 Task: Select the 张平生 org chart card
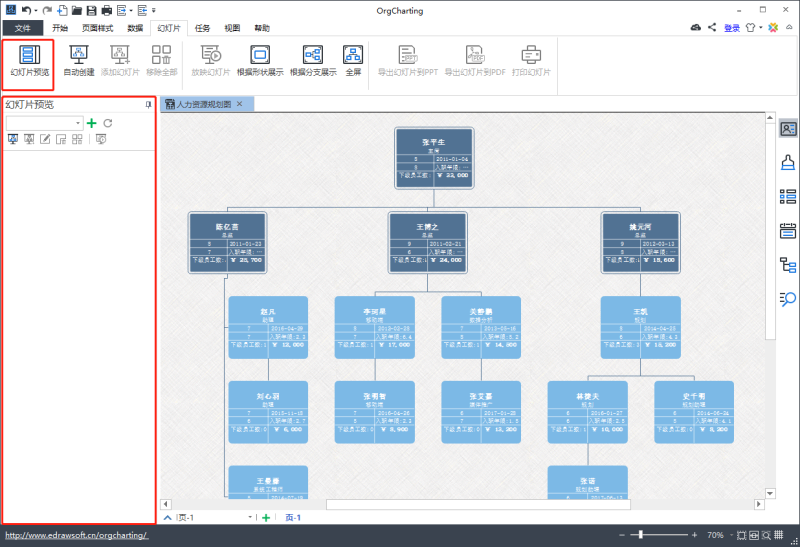click(x=434, y=158)
